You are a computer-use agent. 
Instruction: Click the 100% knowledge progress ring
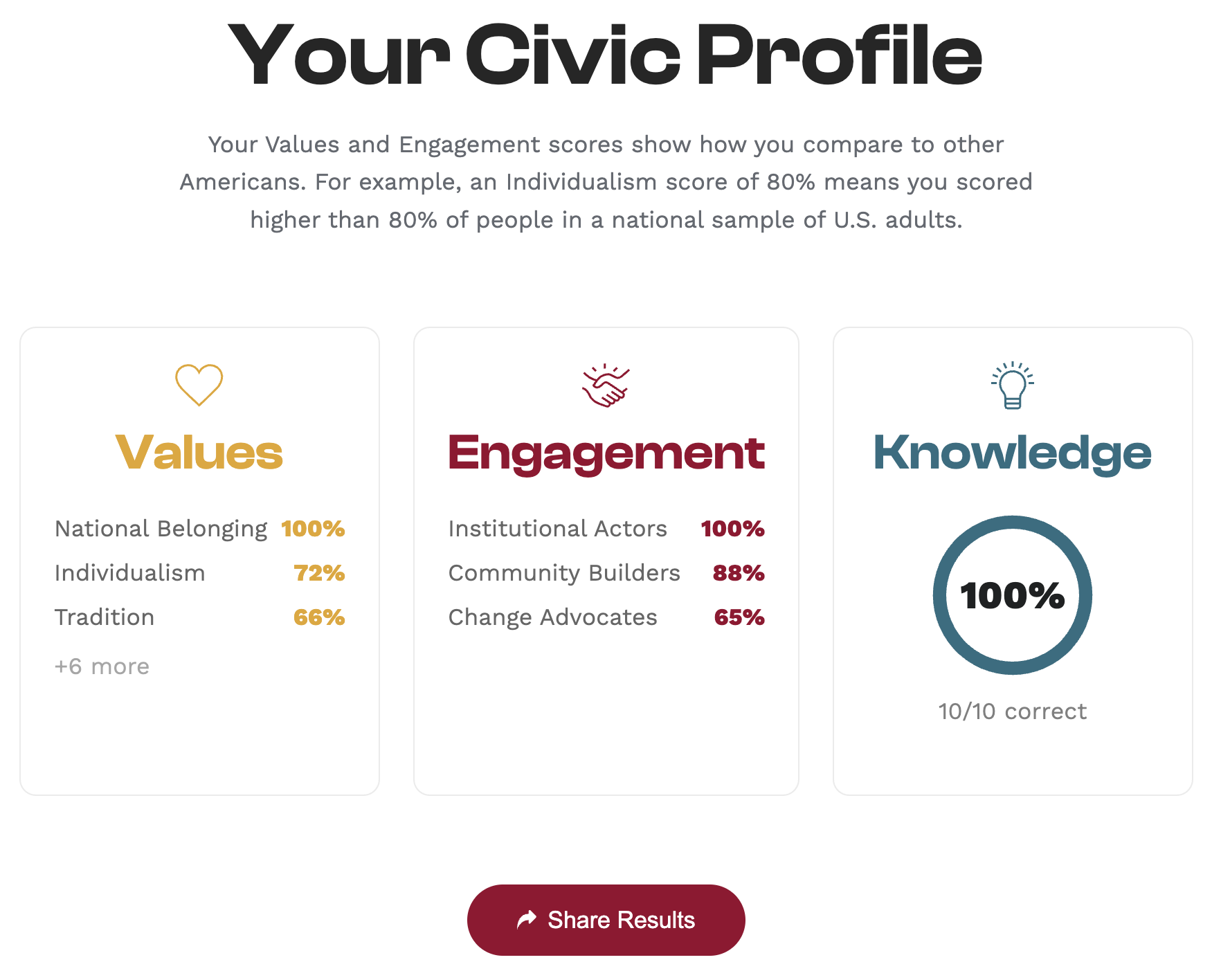(1012, 595)
